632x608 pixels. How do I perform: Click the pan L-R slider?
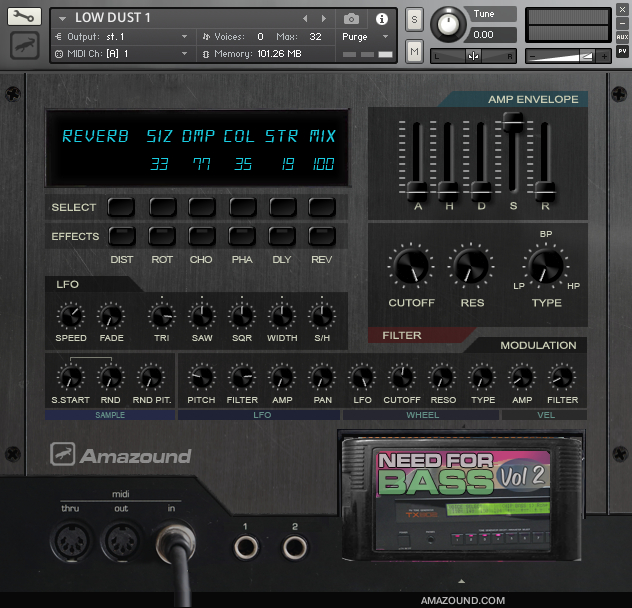[474, 56]
